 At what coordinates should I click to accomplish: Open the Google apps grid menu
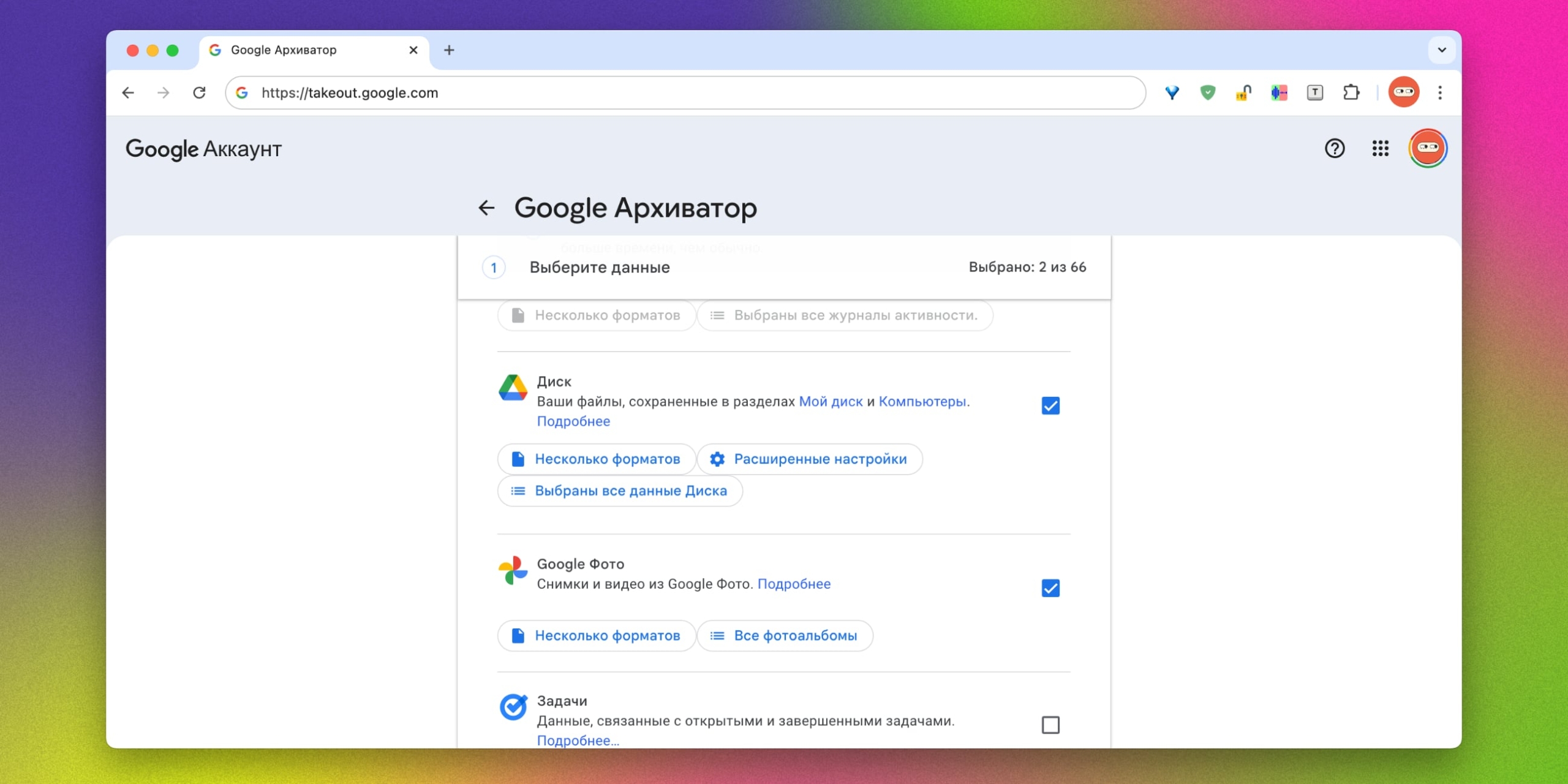pyautogui.click(x=1380, y=148)
